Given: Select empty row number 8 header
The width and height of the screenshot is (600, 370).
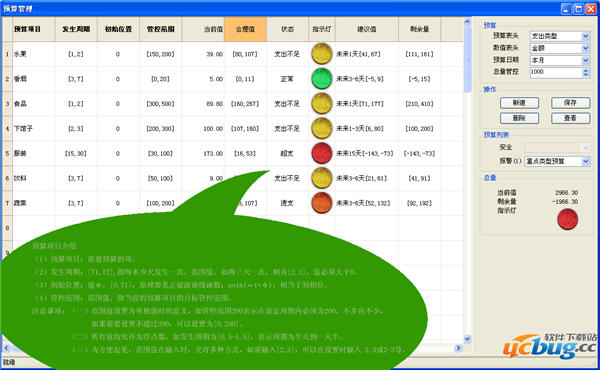Looking at the screenshot, I should pos(7,228).
